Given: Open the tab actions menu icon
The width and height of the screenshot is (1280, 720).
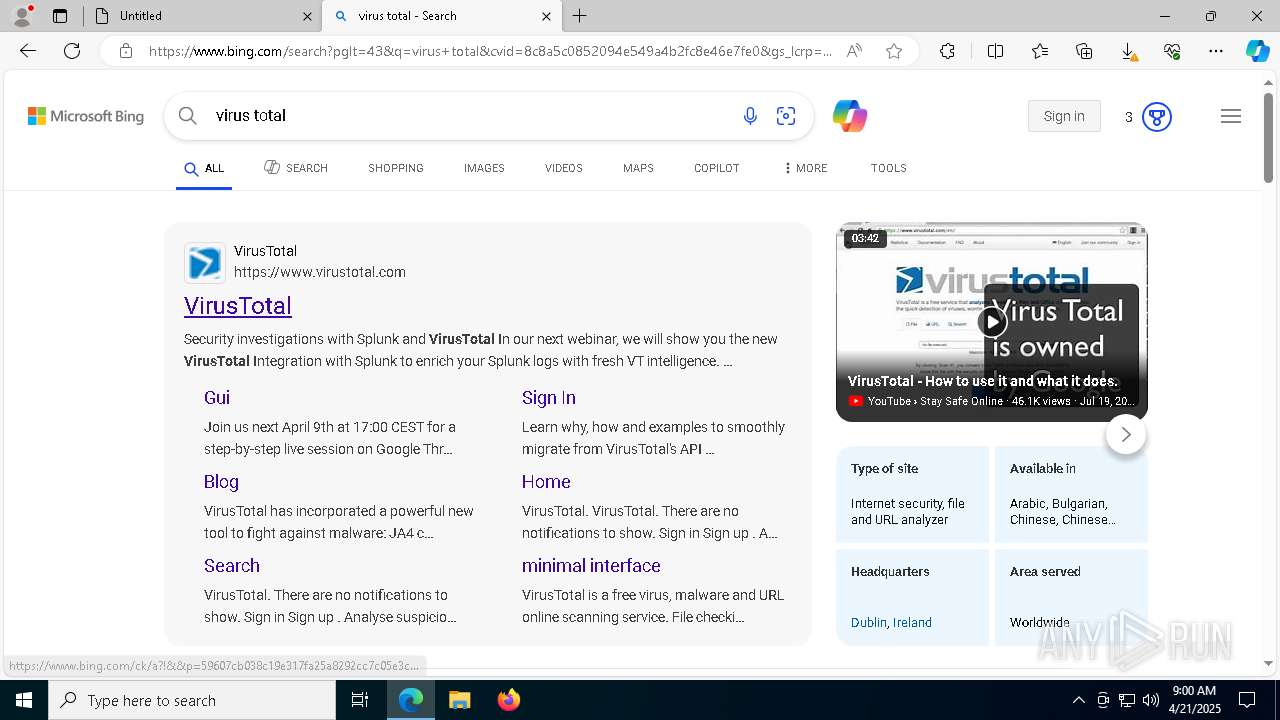Looking at the screenshot, I should click(x=60, y=16).
